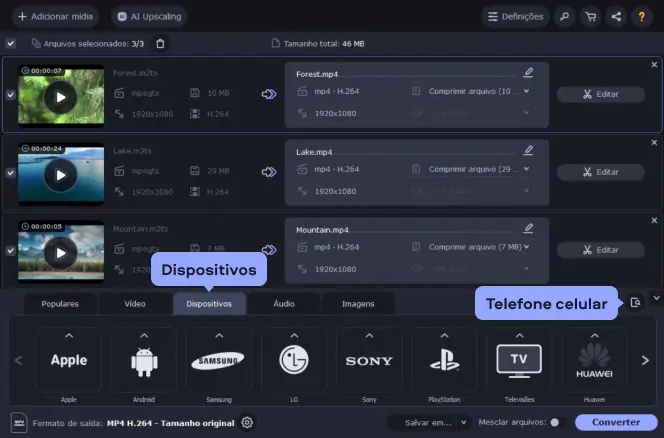Click Editar for Mountain.mp4
Image resolution: width=664 pixels, height=438 pixels.
click(600, 250)
